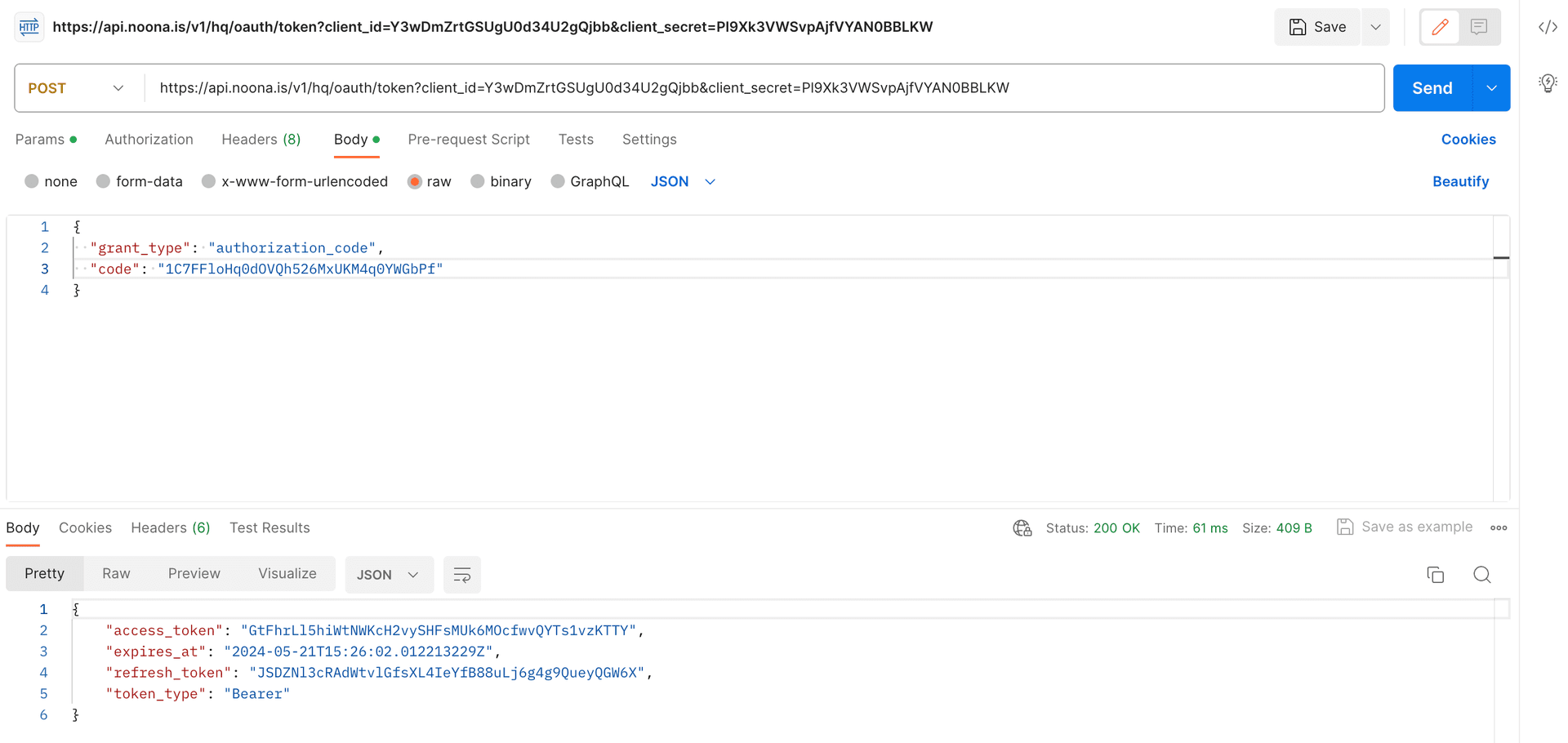Open the documentation edit pencil icon

click(x=1440, y=27)
